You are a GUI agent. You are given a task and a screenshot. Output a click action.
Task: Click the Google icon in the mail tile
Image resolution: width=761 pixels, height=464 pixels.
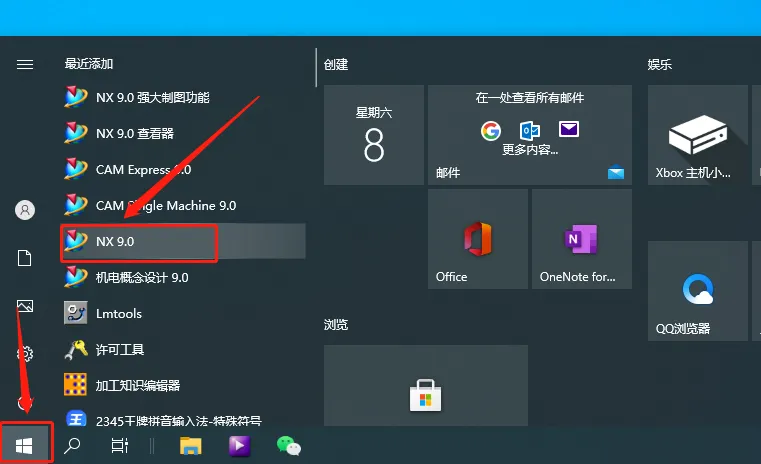(491, 131)
